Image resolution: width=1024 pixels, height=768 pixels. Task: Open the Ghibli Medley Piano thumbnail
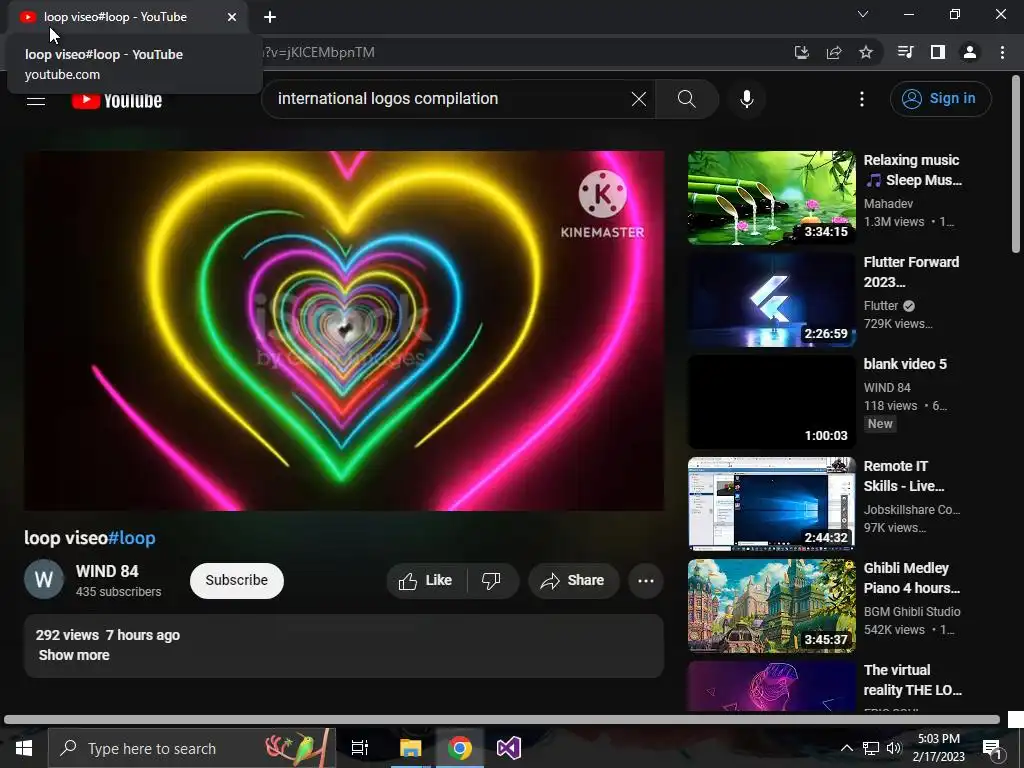click(771, 606)
